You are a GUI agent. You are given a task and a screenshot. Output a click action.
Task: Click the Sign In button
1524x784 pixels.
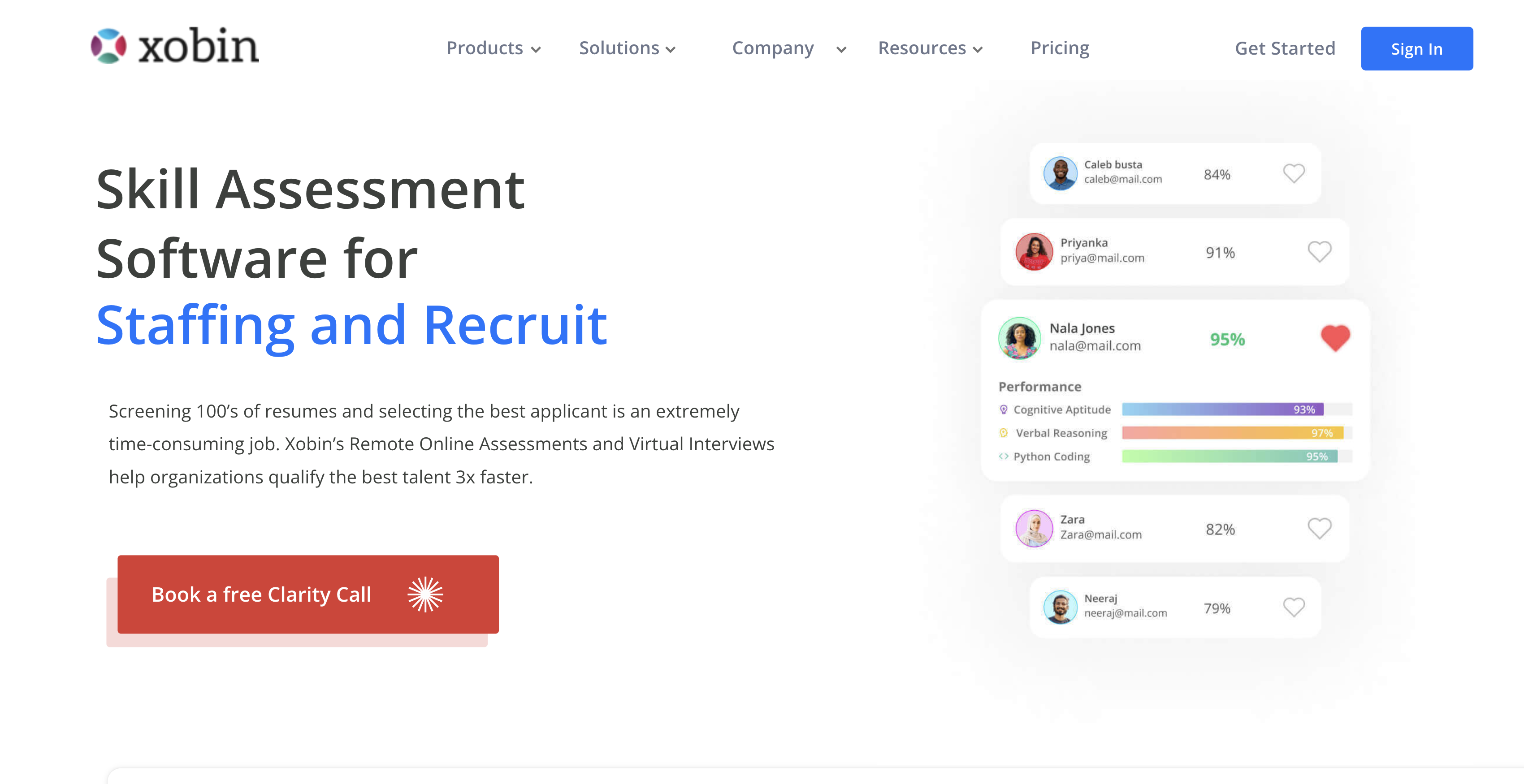(1417, 48)
